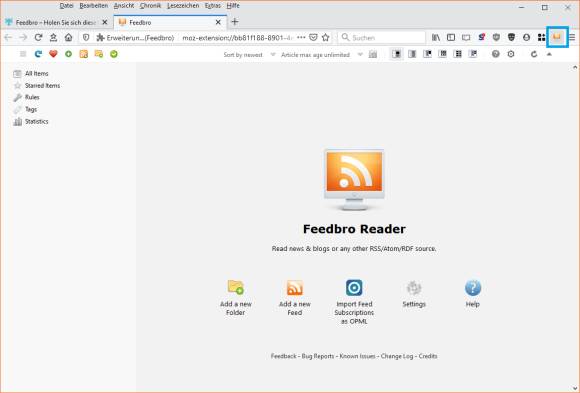Open the Ansicht menu
This screenshot has height=393, width=580.
click(124, 6)
